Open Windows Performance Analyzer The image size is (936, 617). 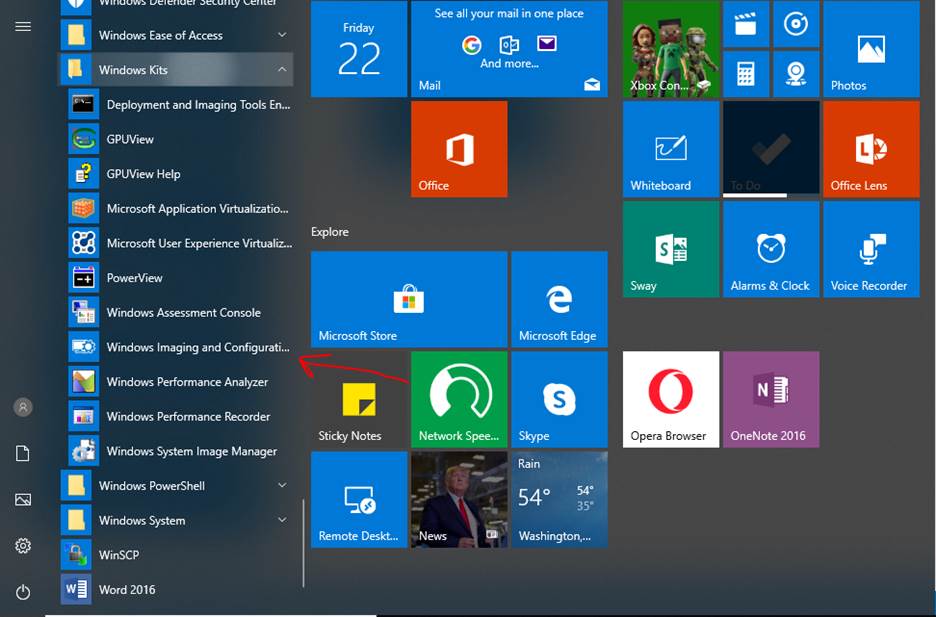click(180, 381)
